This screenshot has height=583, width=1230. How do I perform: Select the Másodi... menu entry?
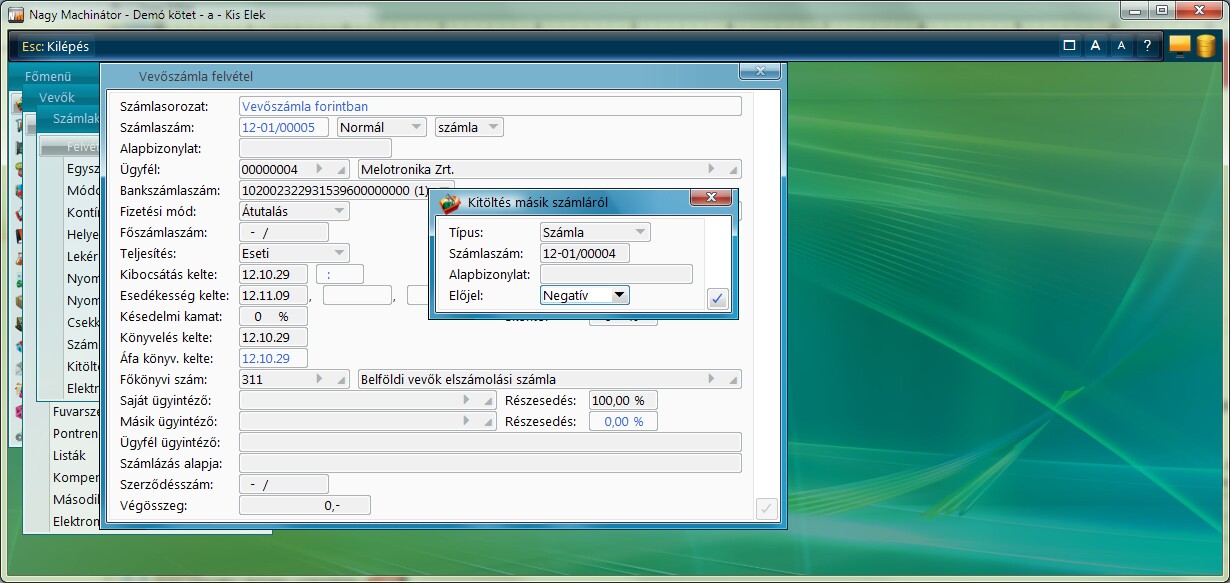pos(76,499)
